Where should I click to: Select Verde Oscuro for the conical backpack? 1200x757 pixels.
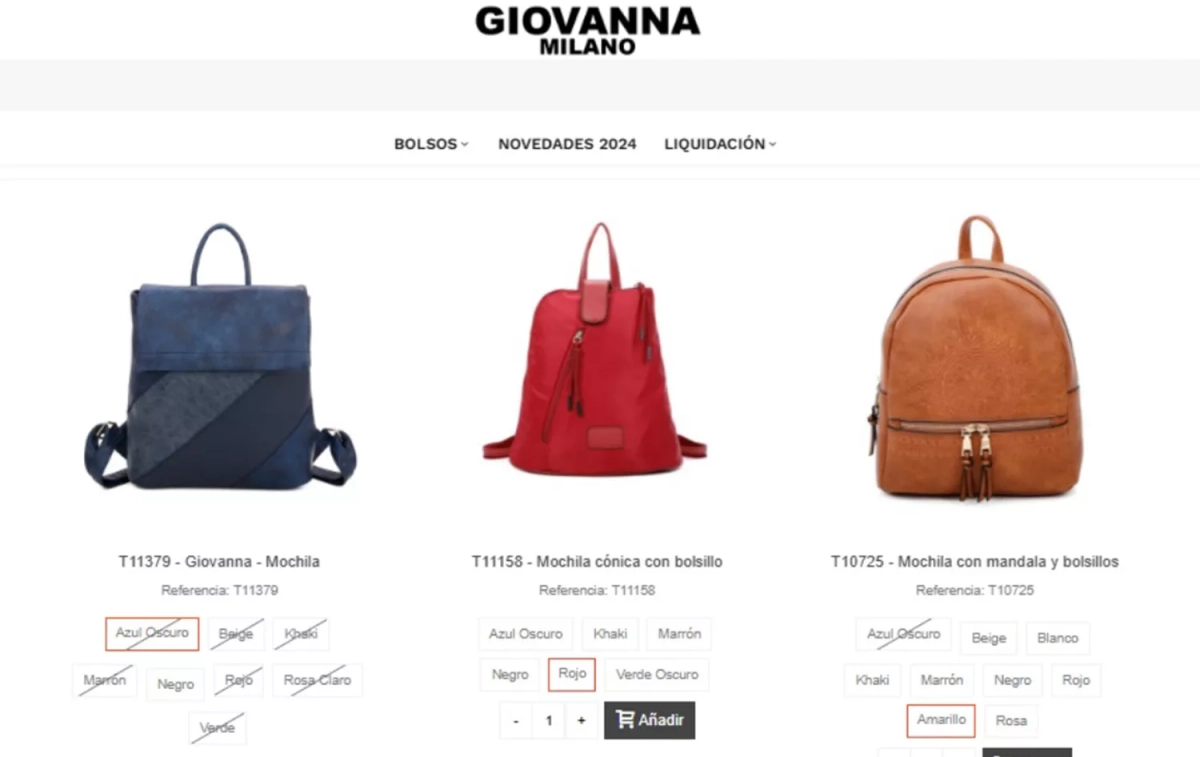pos(657,674)
